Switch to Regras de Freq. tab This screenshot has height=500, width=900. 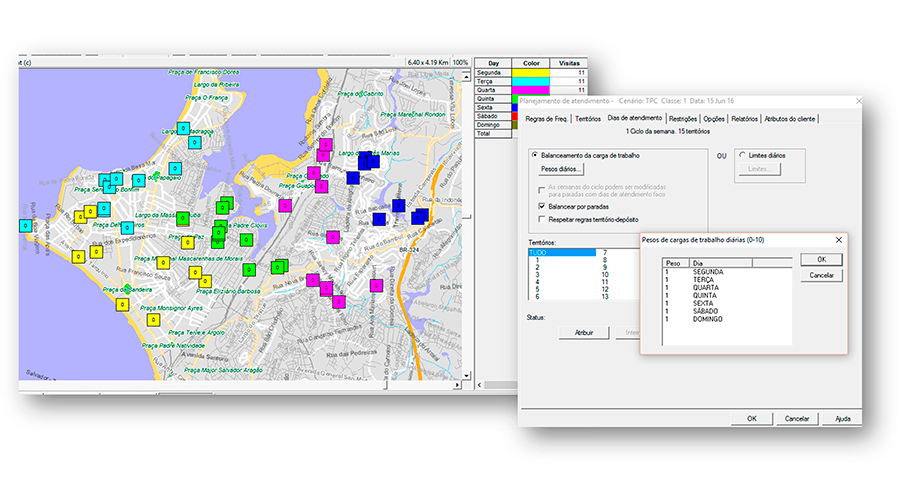[x=547, y=119]
